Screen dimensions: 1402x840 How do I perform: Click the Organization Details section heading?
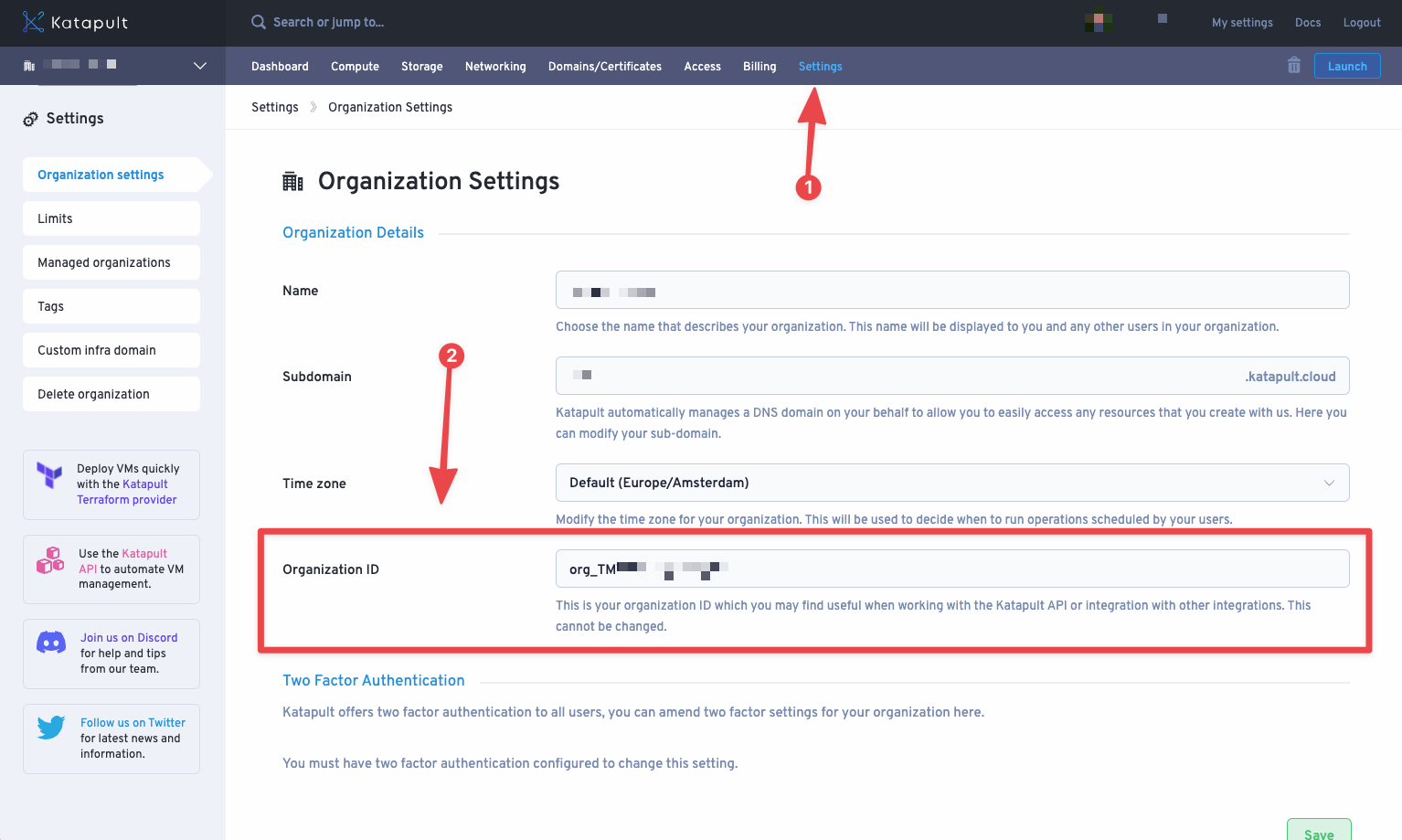click(x=353, y=233)
